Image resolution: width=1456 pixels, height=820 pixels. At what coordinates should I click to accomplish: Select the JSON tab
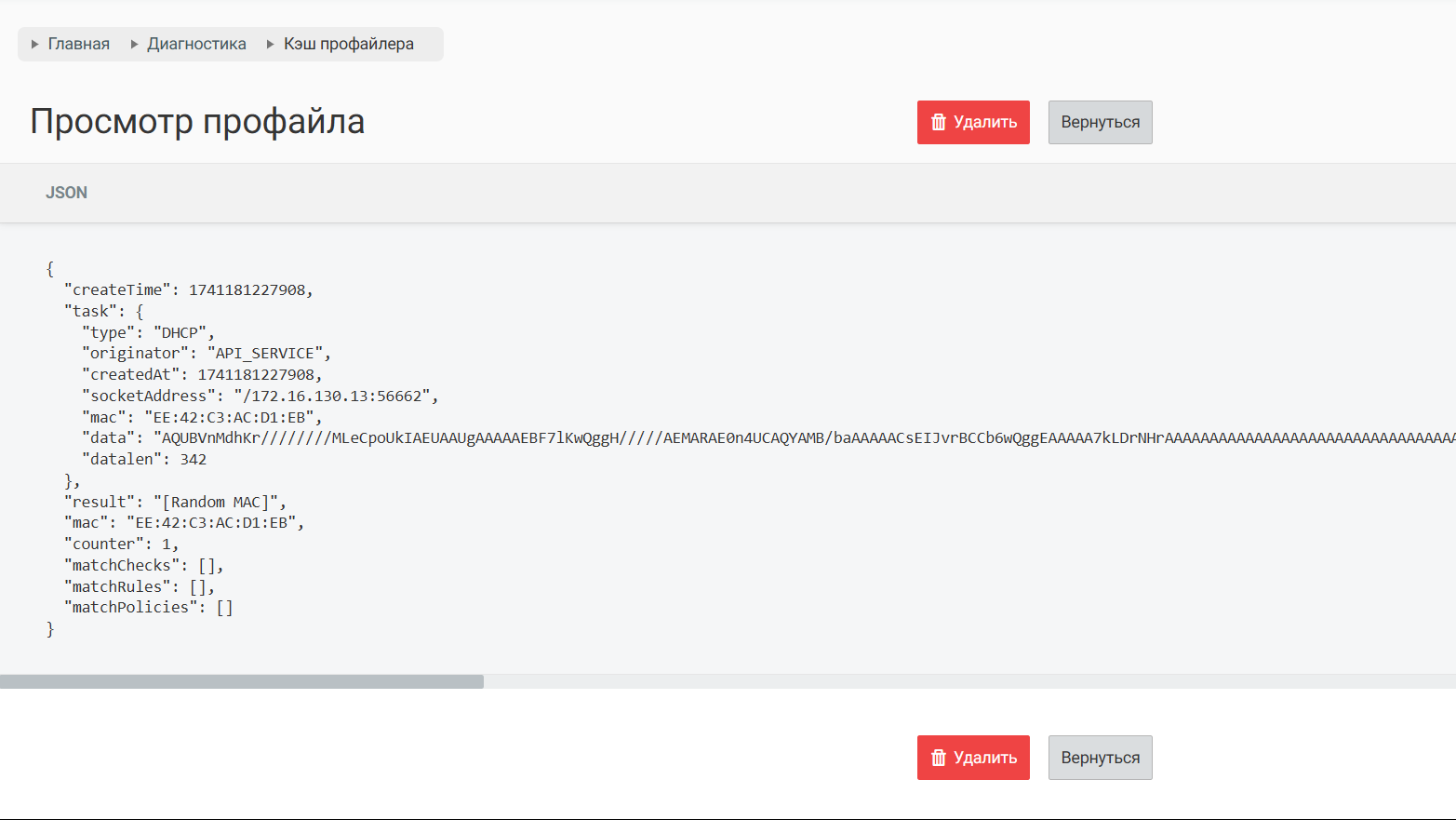tap(66, 193)
